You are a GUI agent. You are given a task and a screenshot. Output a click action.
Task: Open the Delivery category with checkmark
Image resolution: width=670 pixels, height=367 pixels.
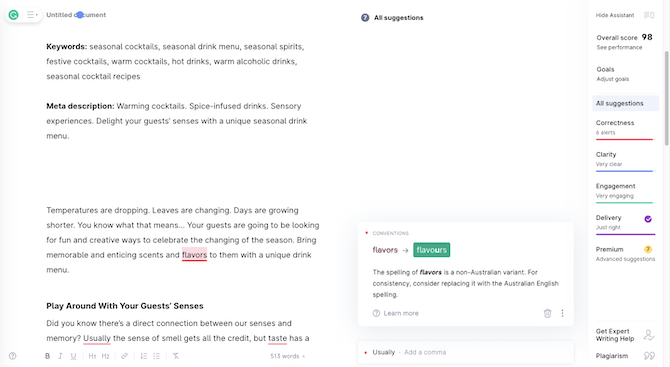(625, 223)
